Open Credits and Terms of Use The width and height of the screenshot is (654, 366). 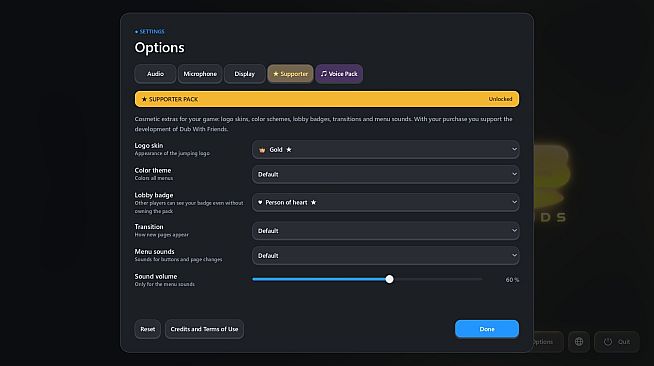(204, 329)
